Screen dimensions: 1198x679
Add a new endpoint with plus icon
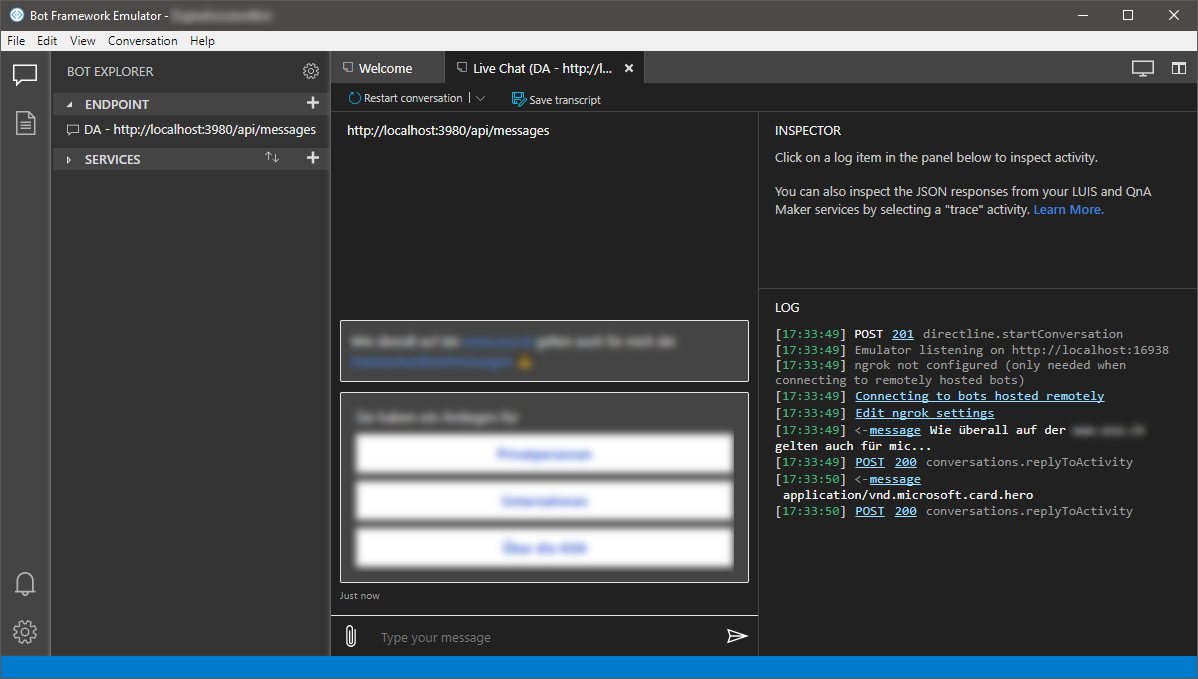pos(312,102)
